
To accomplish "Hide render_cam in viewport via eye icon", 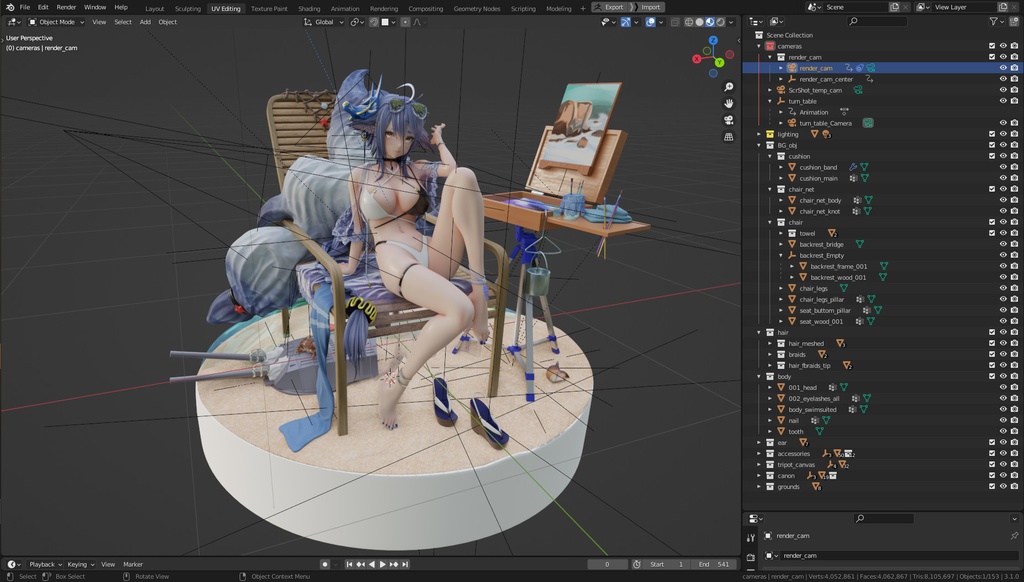I will [x=1003, y=68].
